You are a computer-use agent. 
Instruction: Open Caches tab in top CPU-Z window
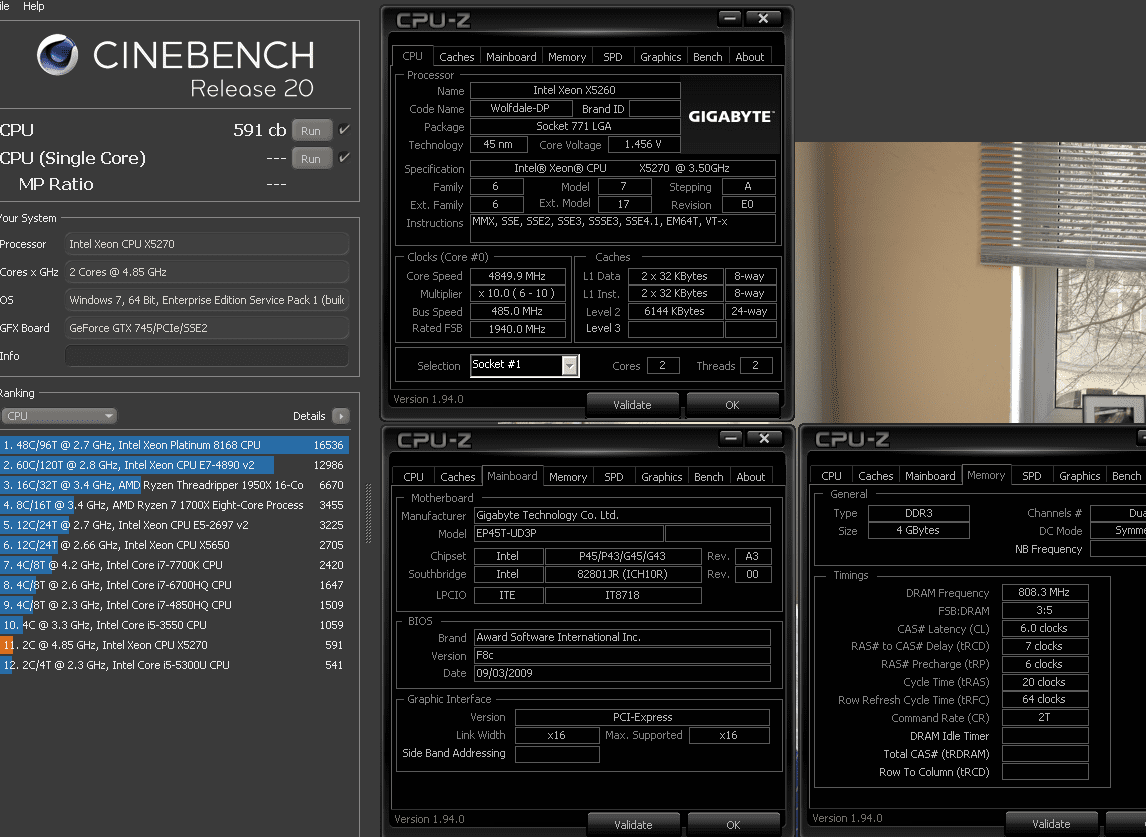457,56
